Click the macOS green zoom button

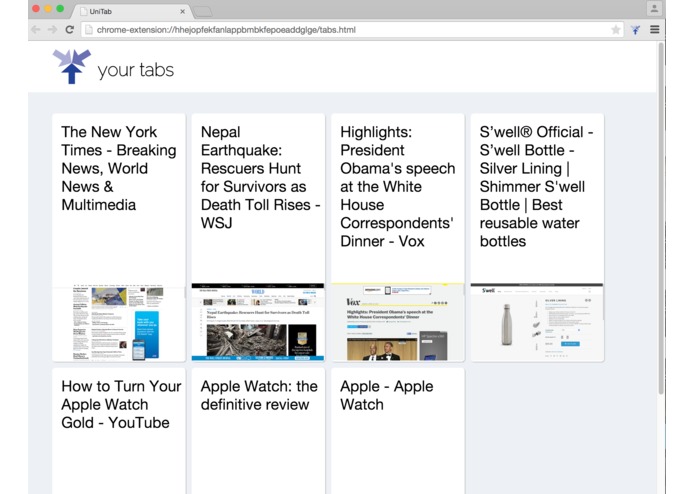(60, 8)
